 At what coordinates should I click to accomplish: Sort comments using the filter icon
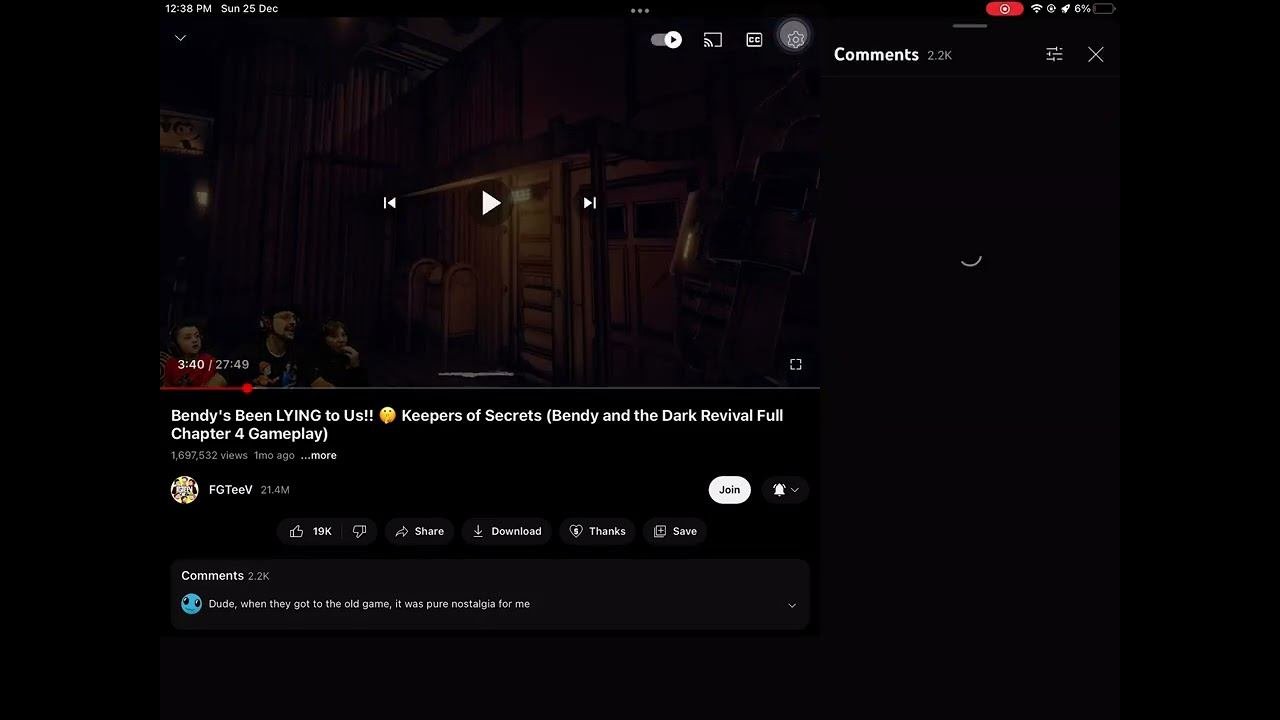click(1054, 54)
